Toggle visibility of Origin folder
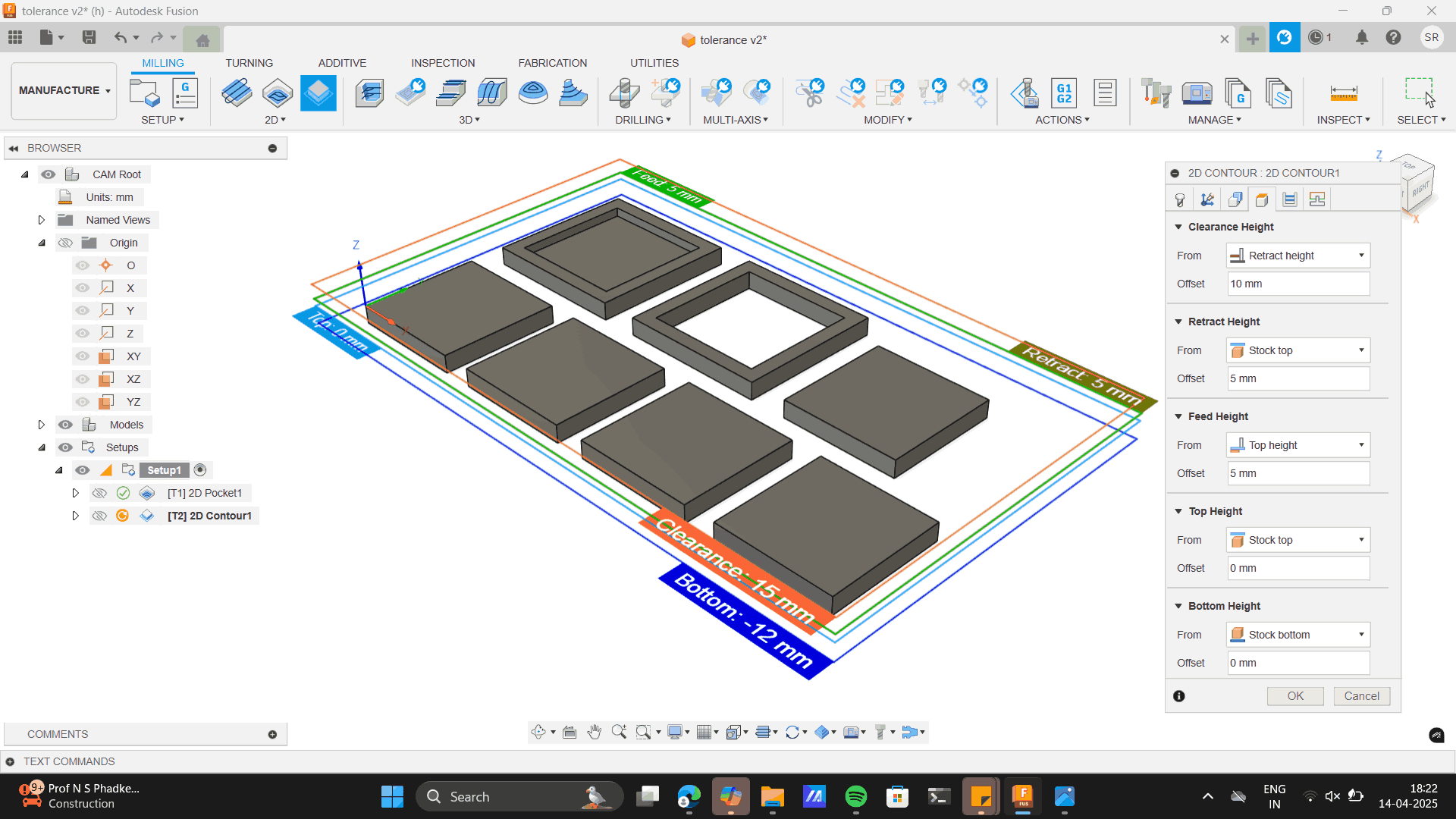 point(66,243)
